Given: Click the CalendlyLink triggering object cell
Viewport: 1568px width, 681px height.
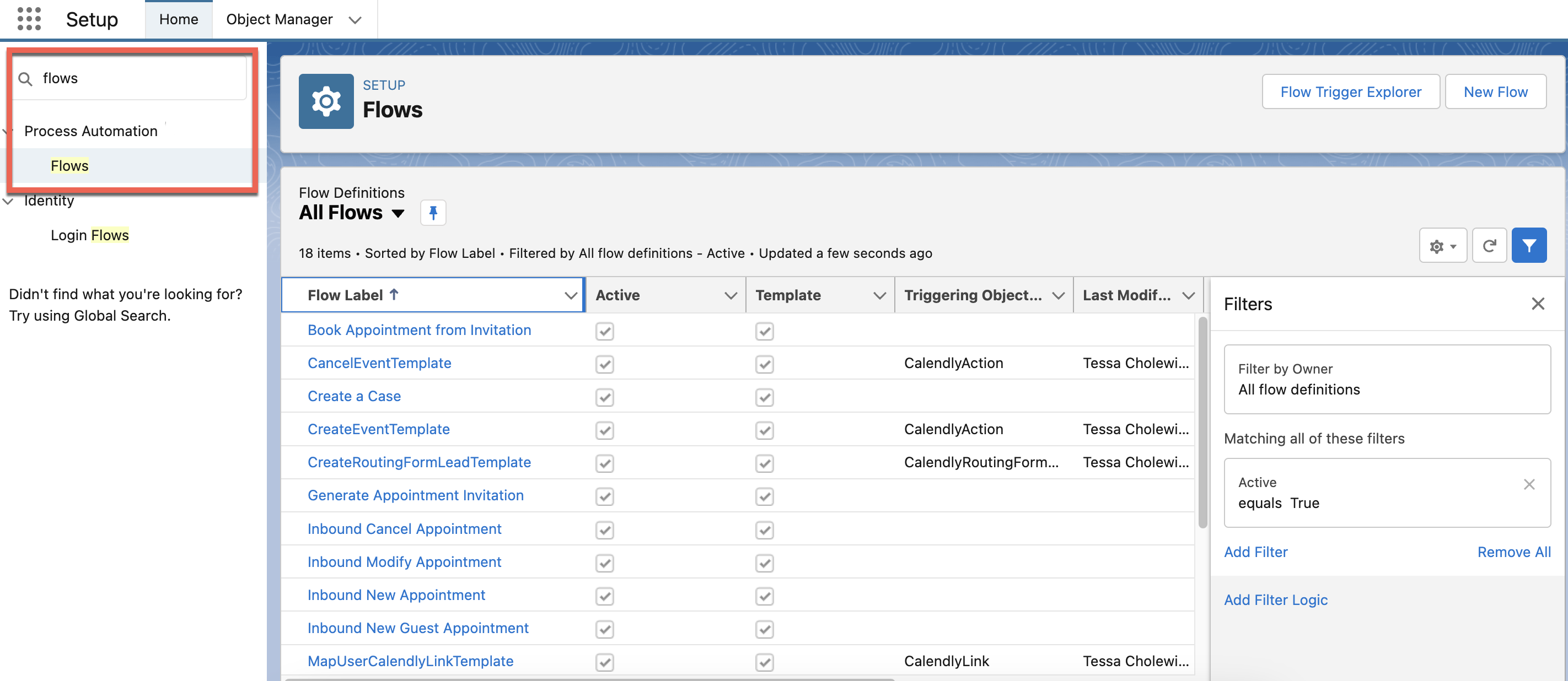Looking at the screenshot, I should click(x=947, y=661).
